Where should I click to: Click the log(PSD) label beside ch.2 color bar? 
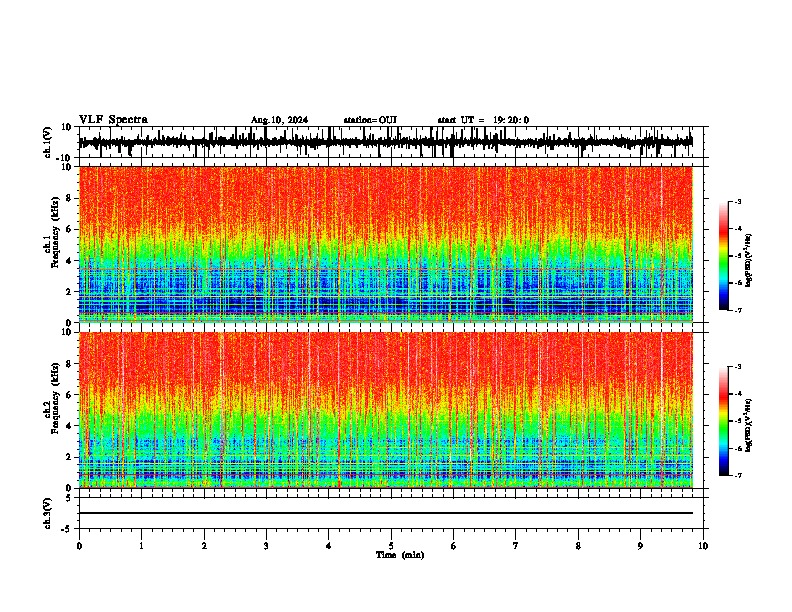click(x=749, y=425)
